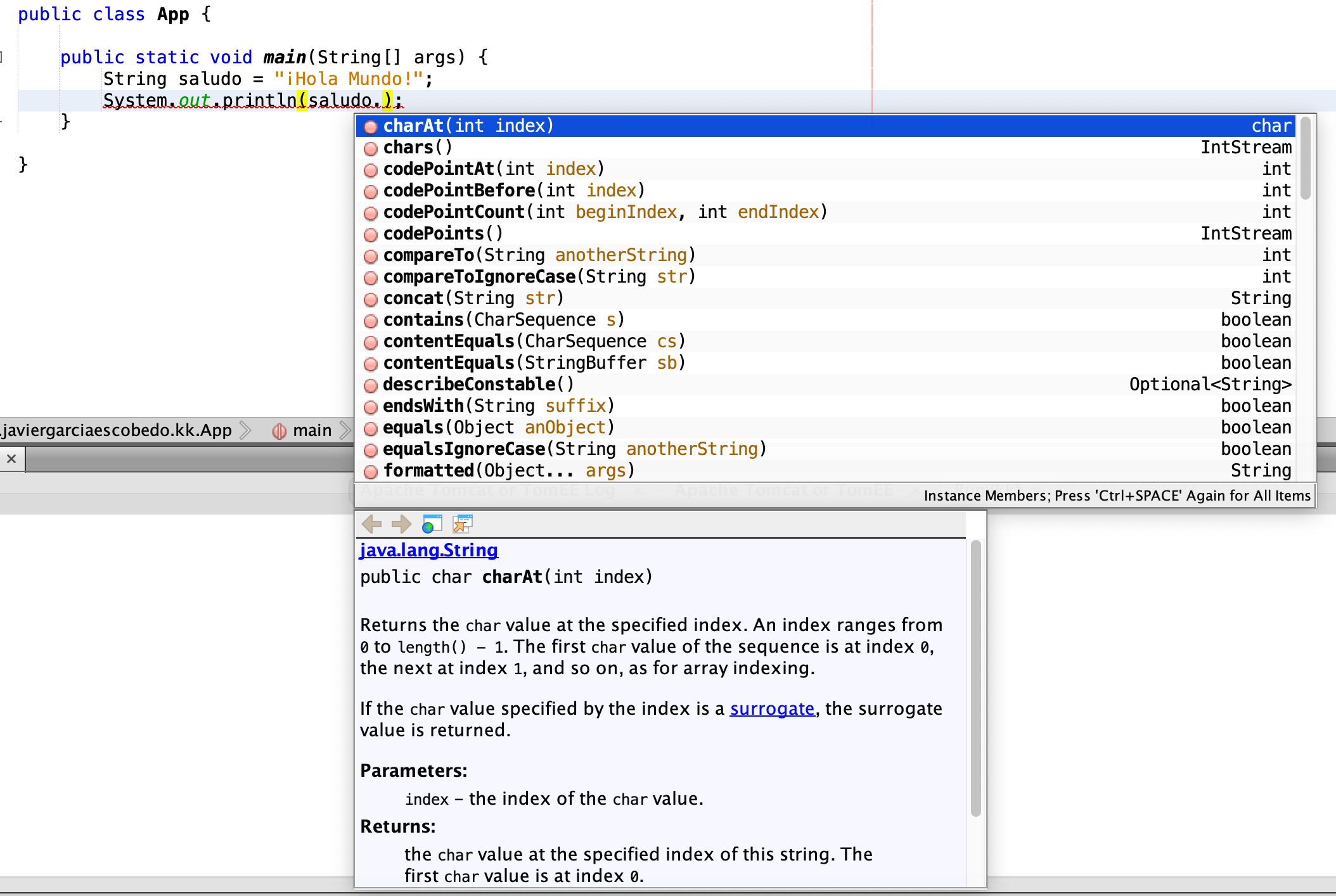Click the open source in editor icon
The image size is (1336, 896).
(463, 524)
